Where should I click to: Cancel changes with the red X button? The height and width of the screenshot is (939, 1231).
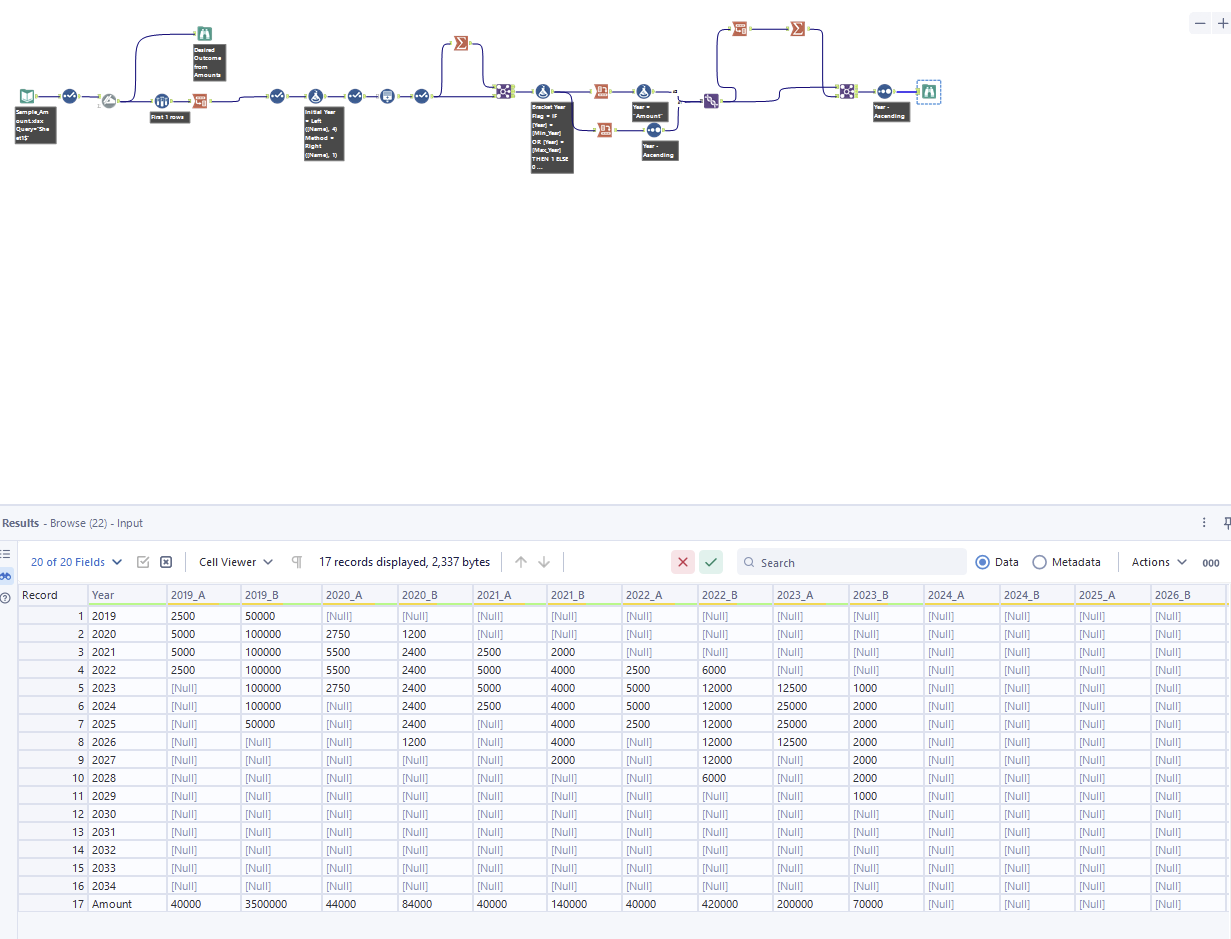coord(683,562)
